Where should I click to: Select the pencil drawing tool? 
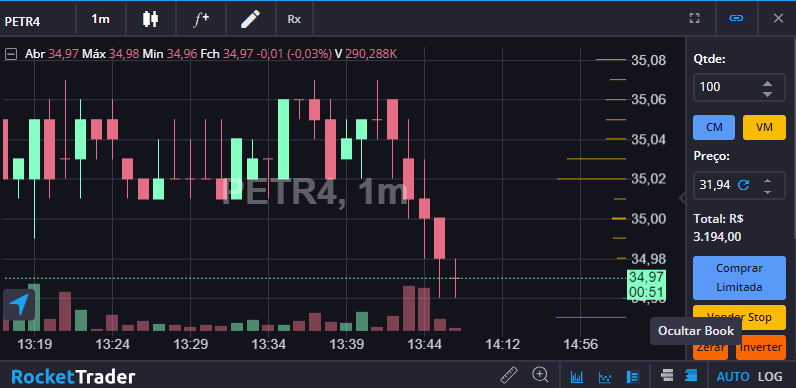[250, 19]
